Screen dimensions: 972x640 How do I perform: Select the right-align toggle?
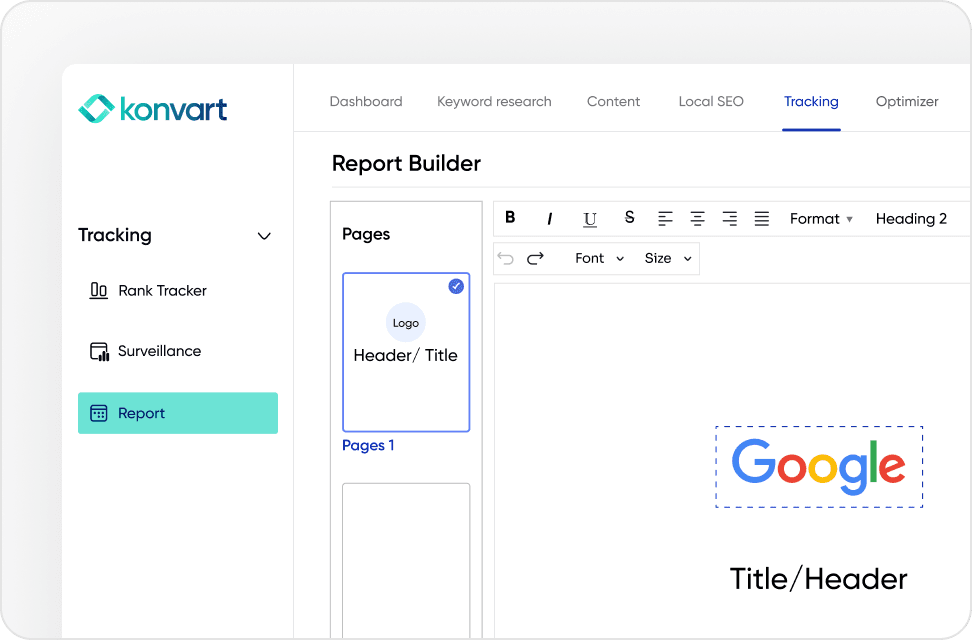[x=729, y=218]
